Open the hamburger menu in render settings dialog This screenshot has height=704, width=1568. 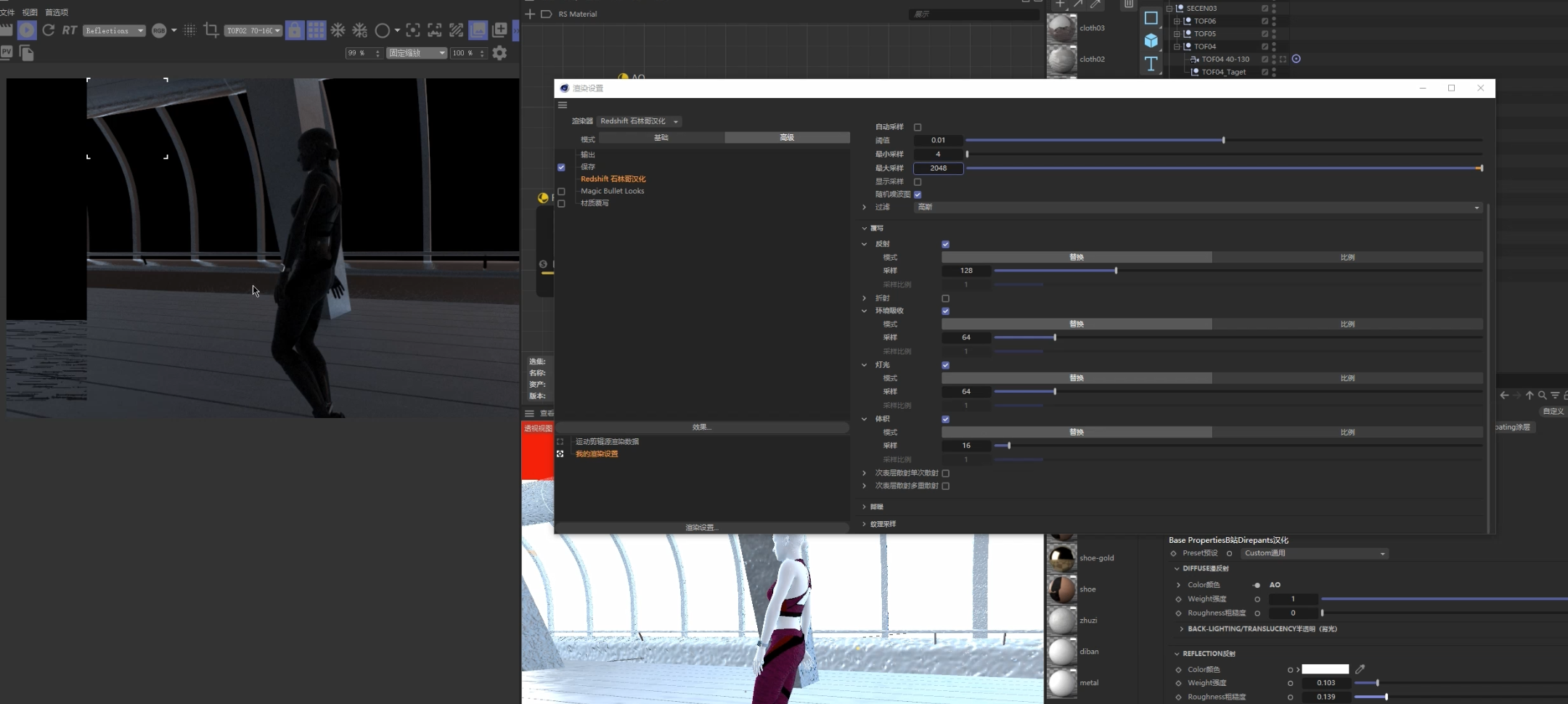[x=563, y=105]
